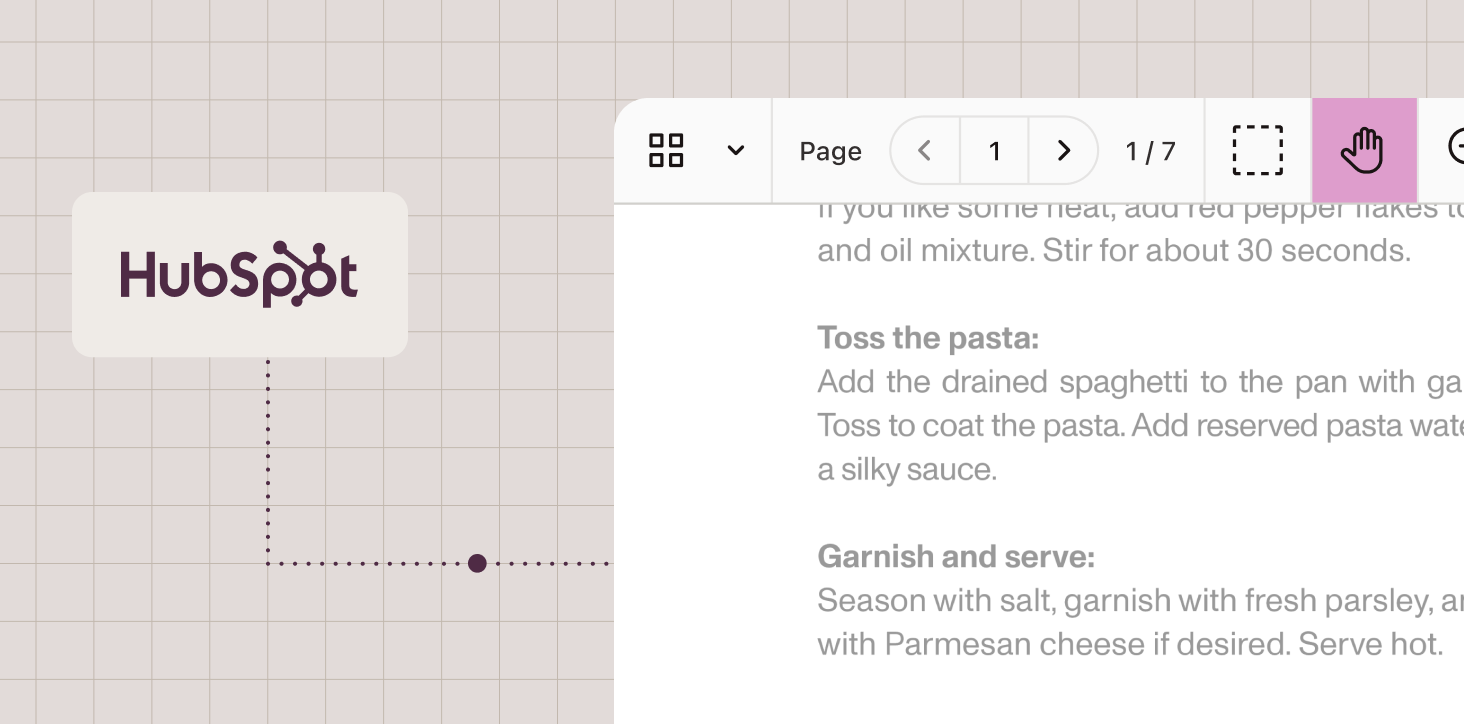Viewport: 1464px width, 724px height.
Task: Open the view options chevron dropdown
Action: (x=735, y=150)
